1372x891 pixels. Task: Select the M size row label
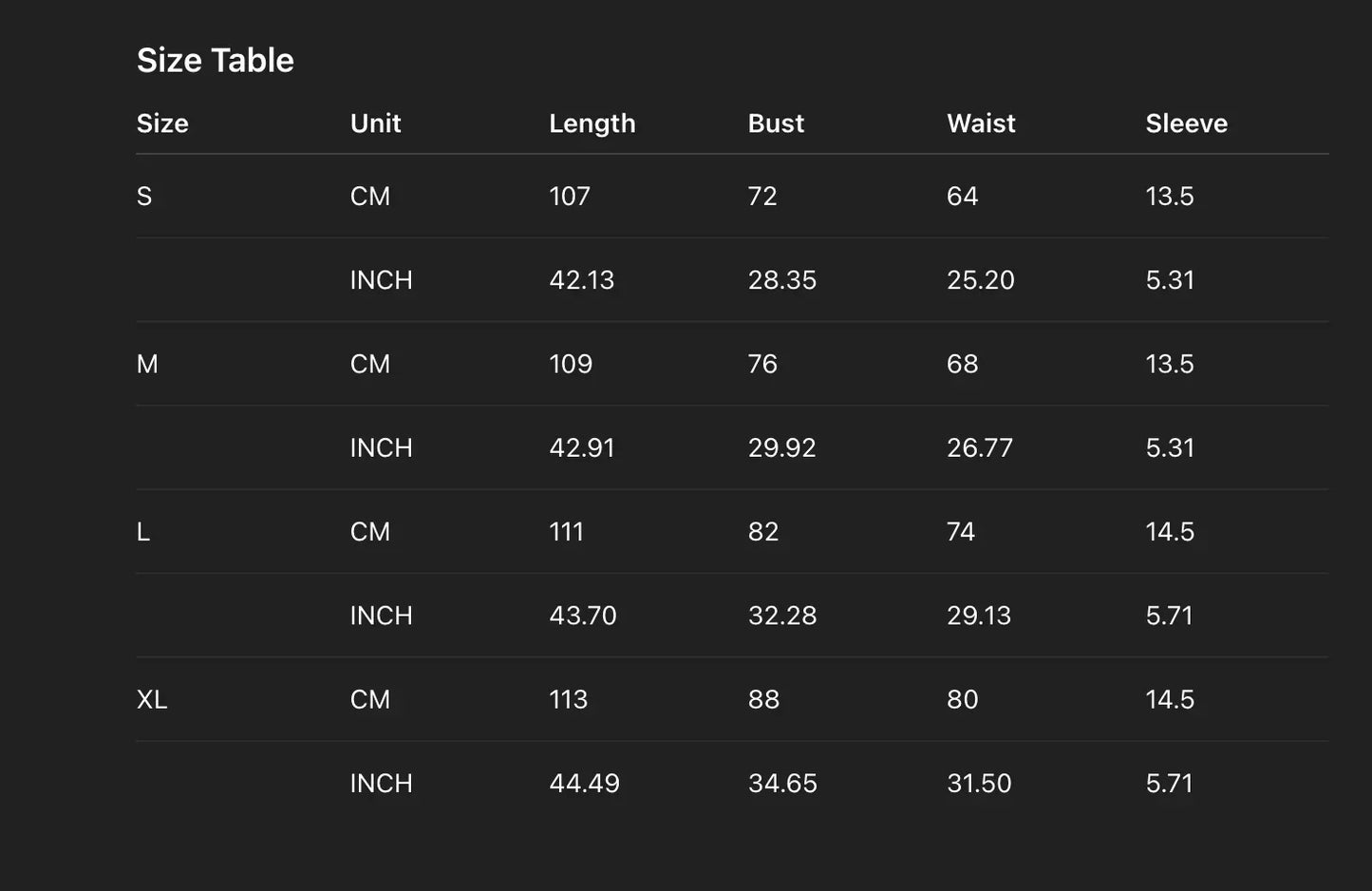[x=147, y=364]
